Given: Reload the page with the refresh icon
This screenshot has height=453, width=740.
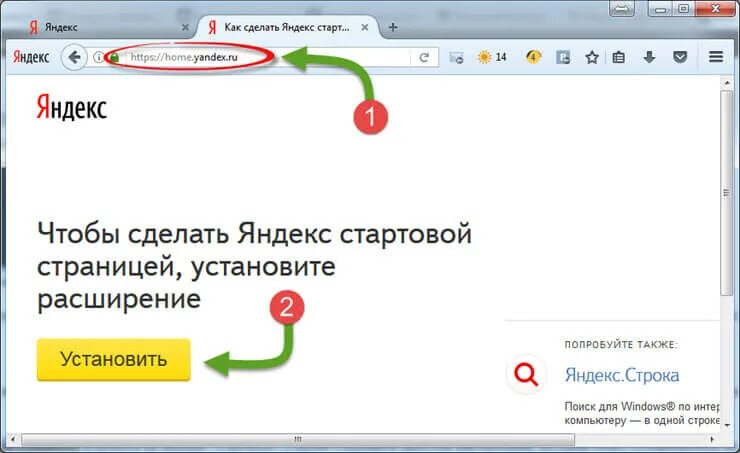Looking at the screenshot, I should (424, 58).
